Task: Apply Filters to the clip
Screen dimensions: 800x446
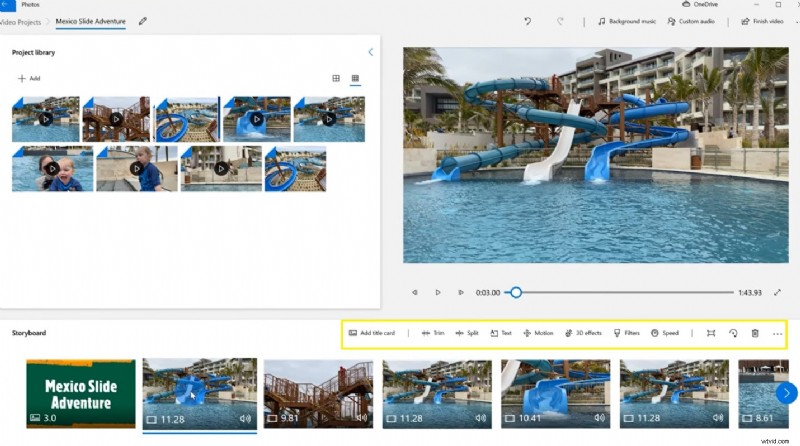Action: (626, 333)
